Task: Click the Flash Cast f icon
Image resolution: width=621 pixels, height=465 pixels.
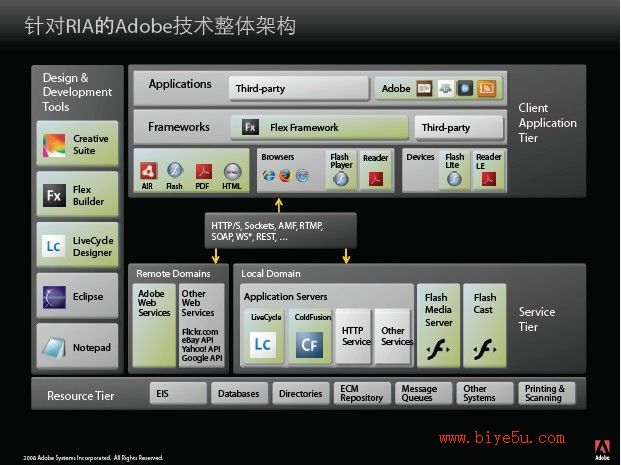Action: tap(484, 349)
